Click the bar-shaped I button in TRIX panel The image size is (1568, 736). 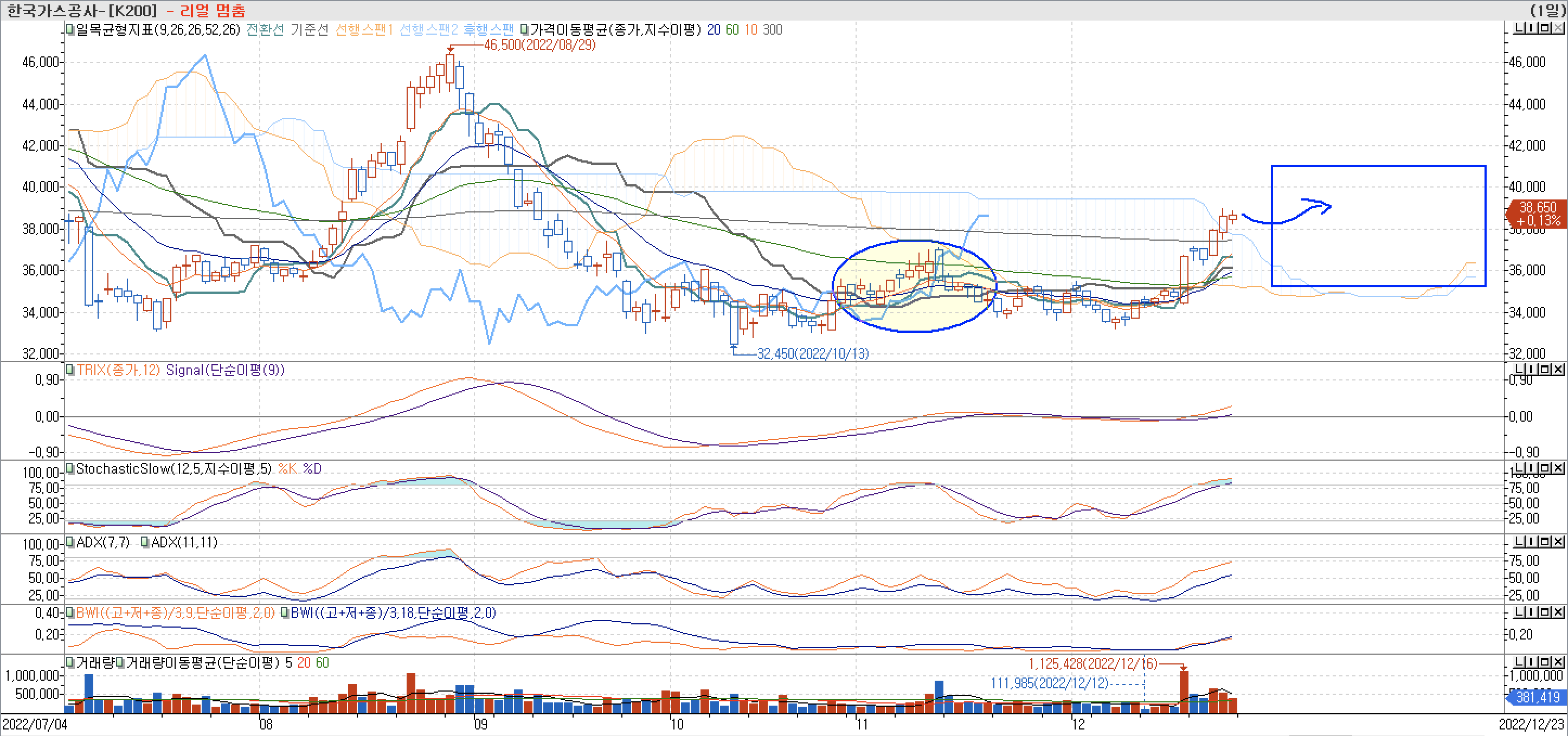[x=1532, y=369]
